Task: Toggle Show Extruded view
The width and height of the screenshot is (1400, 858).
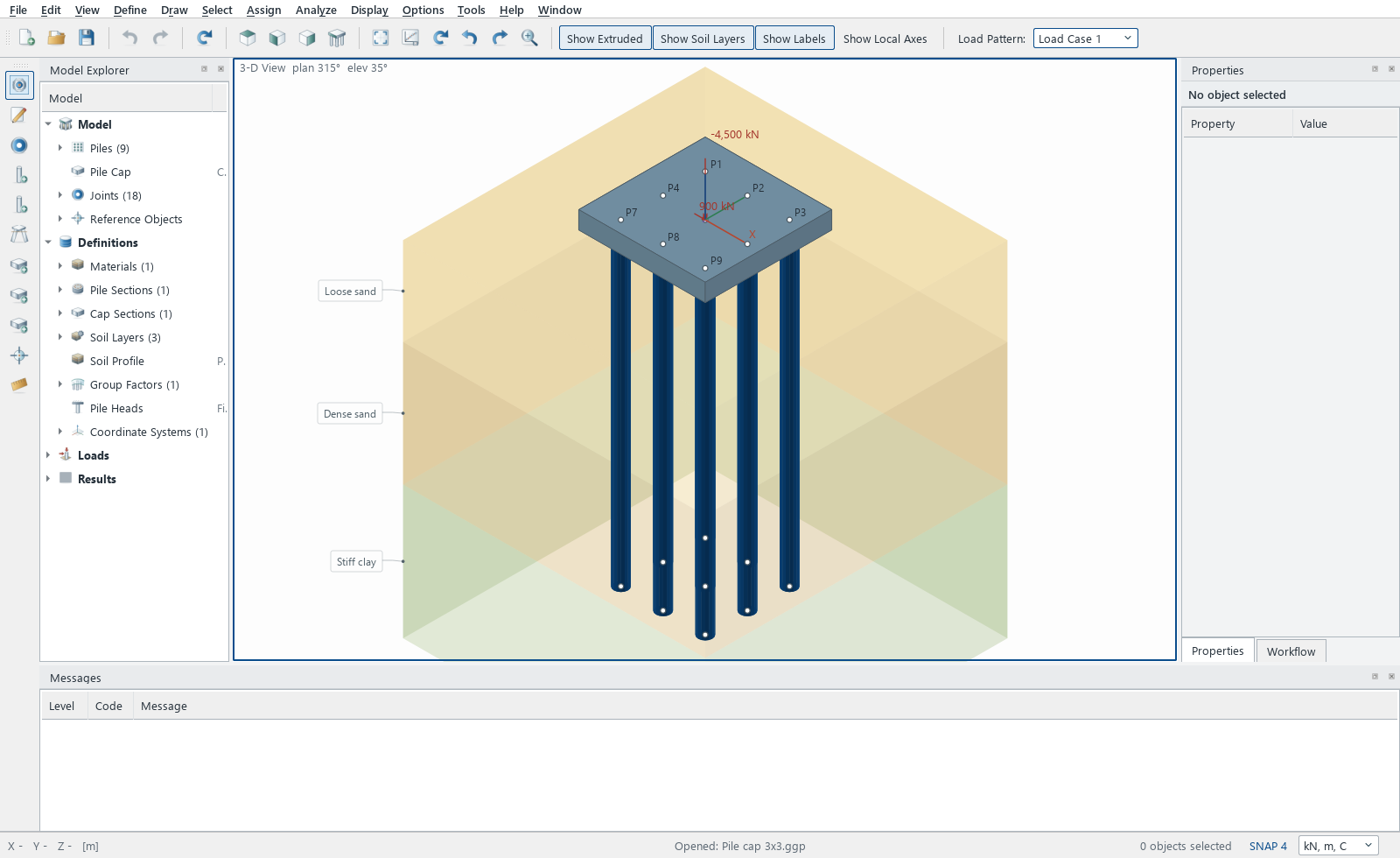Action: (x=605, y=39)
